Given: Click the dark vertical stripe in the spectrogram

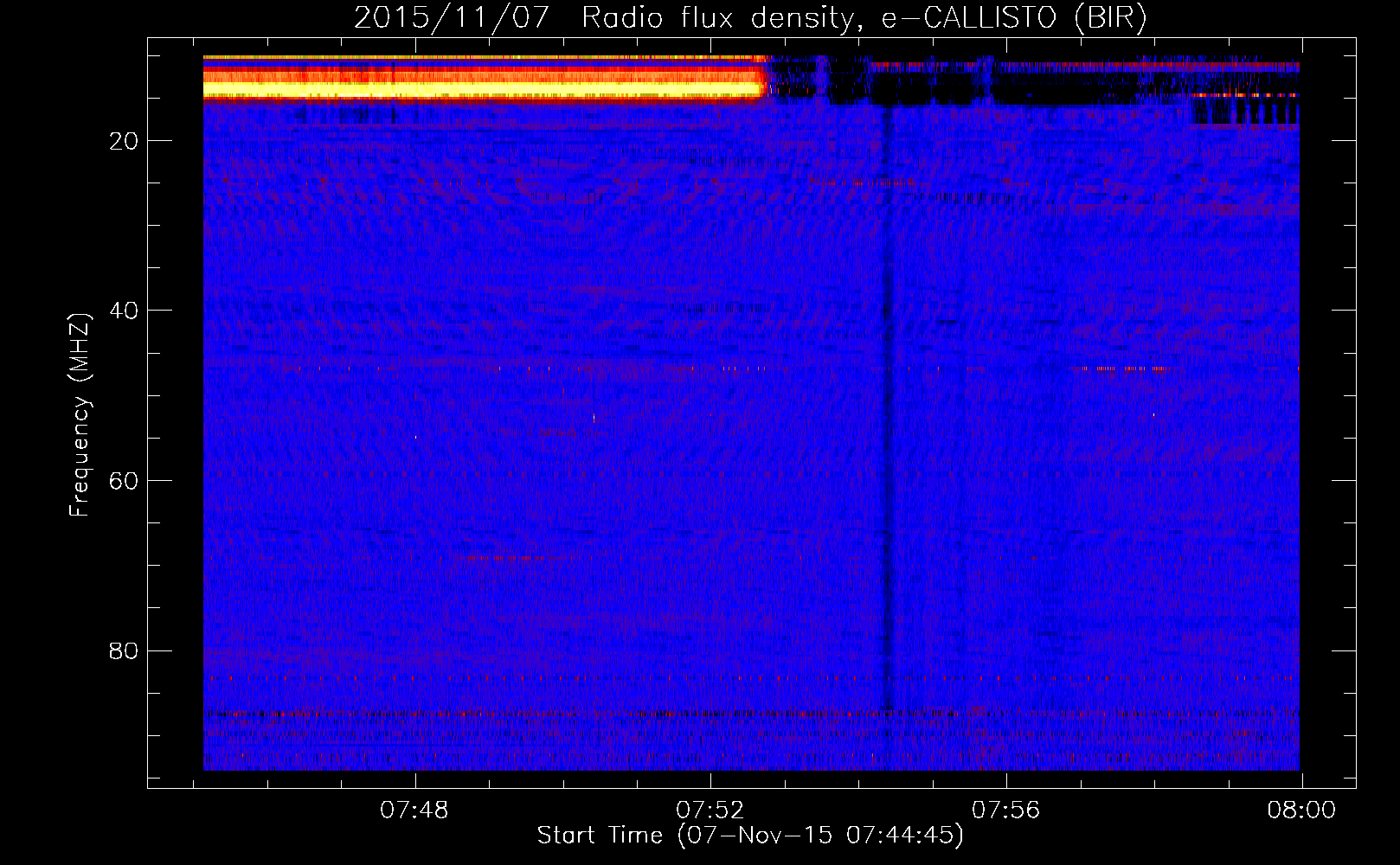Looking at the screenshot, I should click(x=887, y=407).
